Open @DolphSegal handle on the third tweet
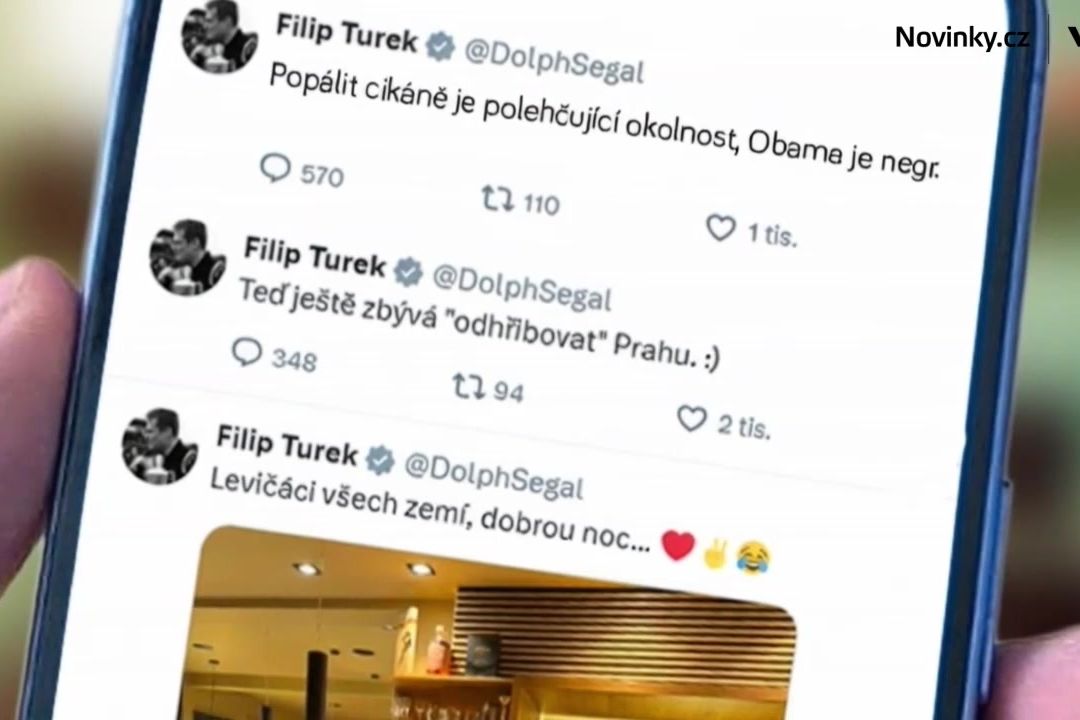The image size is (1080, 720). tap(494, 475)
